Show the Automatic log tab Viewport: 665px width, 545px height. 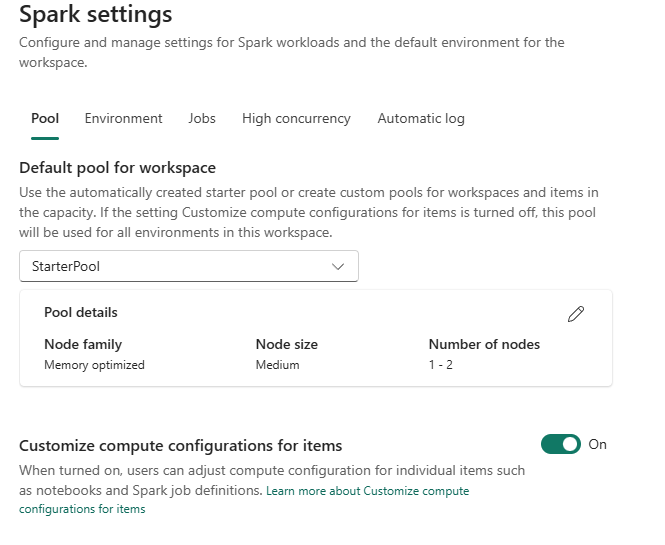[x=421, y=119]
